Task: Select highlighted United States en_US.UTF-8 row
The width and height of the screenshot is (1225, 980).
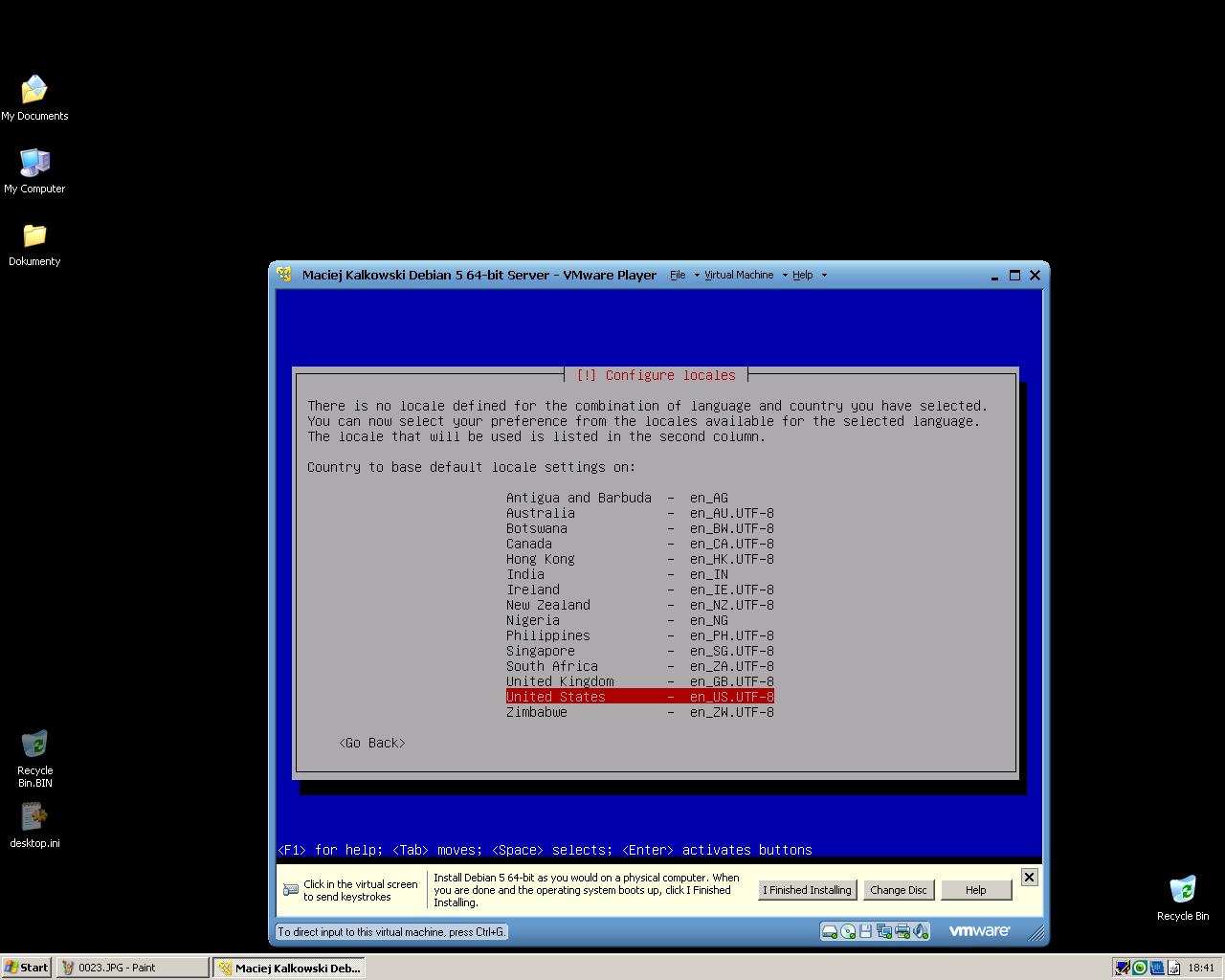Action: click(x=639, y=697)
